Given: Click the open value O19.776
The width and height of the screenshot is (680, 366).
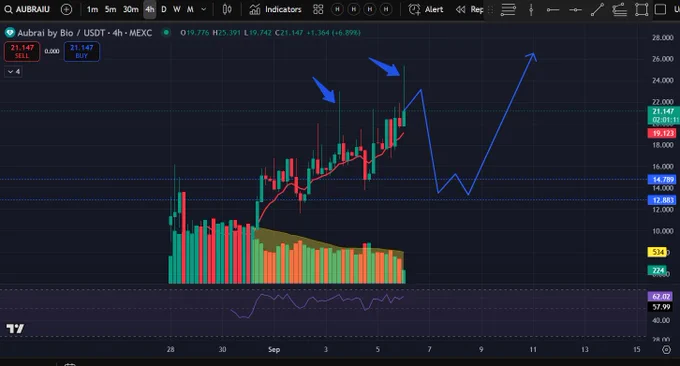Looking at the screenshot, I should pos(195,33).
